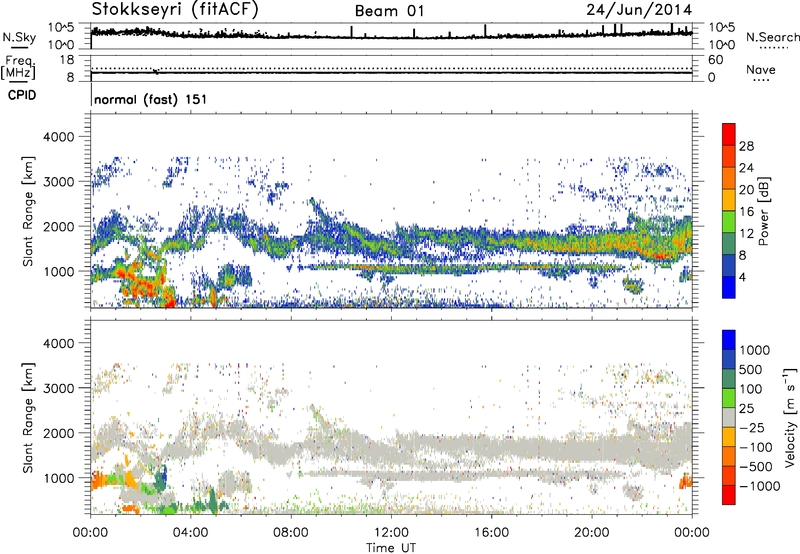Click the '2000' tick of velocity panel
800x554 pixels.
58,433
